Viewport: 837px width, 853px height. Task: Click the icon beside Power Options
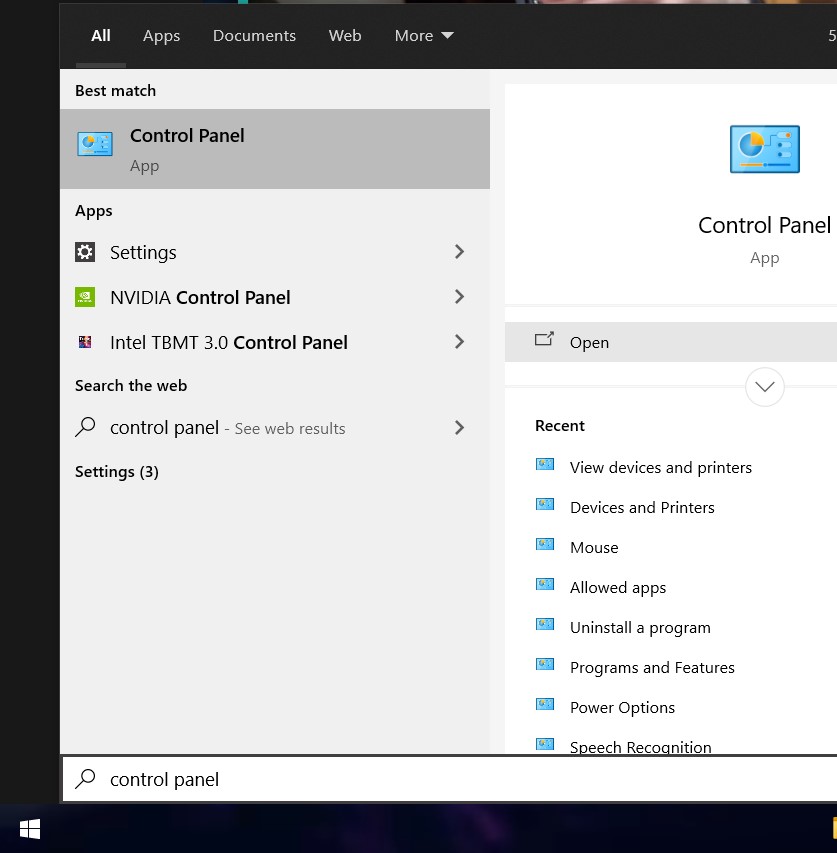(545, 704)
